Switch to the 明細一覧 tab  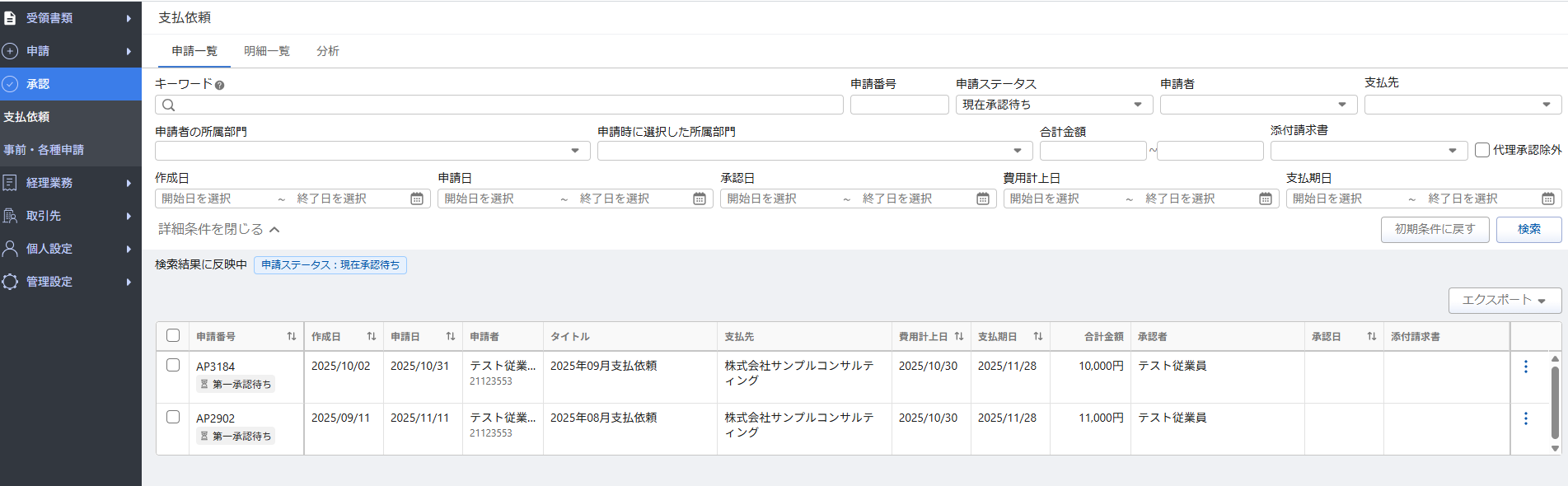[x=267, y=51]
